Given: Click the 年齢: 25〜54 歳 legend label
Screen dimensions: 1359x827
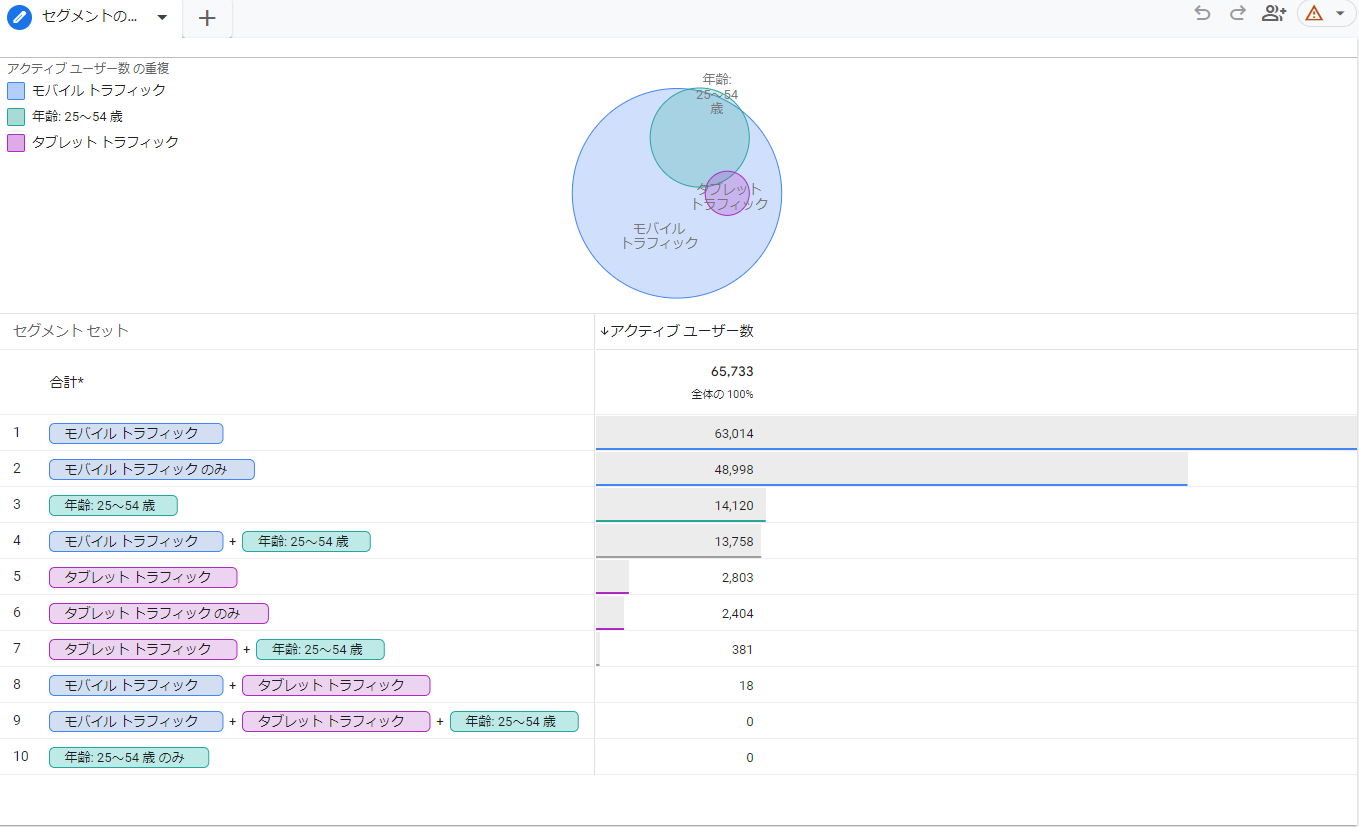Looking at the screenshot, I should [x=78, y=116].
